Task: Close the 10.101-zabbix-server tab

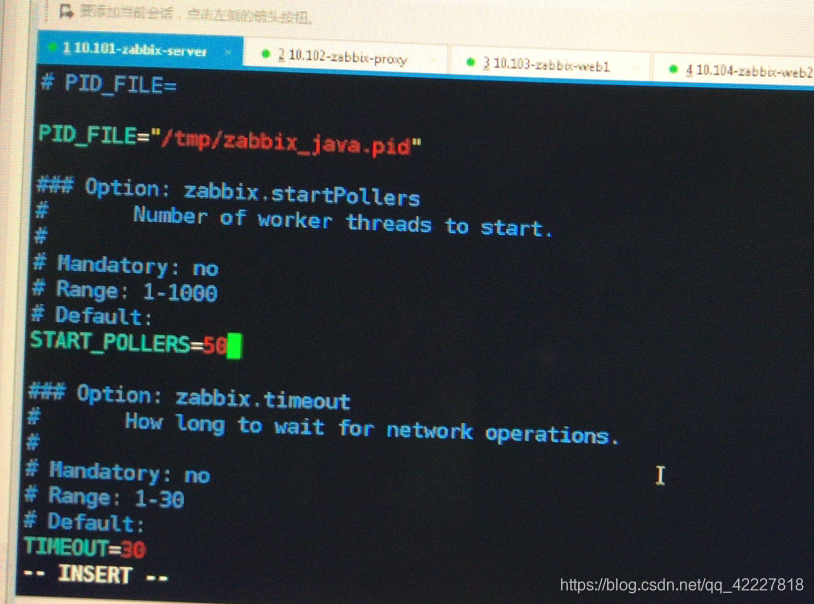Action: pyautogui.click(x=228, y=52)
